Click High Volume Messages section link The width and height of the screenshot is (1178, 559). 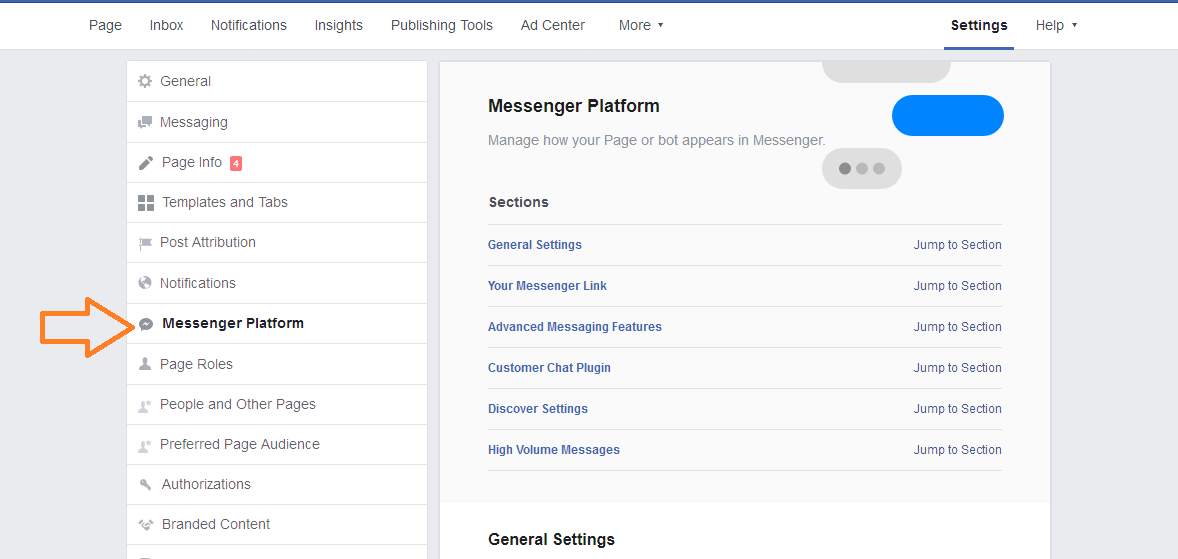pos(554,450)
